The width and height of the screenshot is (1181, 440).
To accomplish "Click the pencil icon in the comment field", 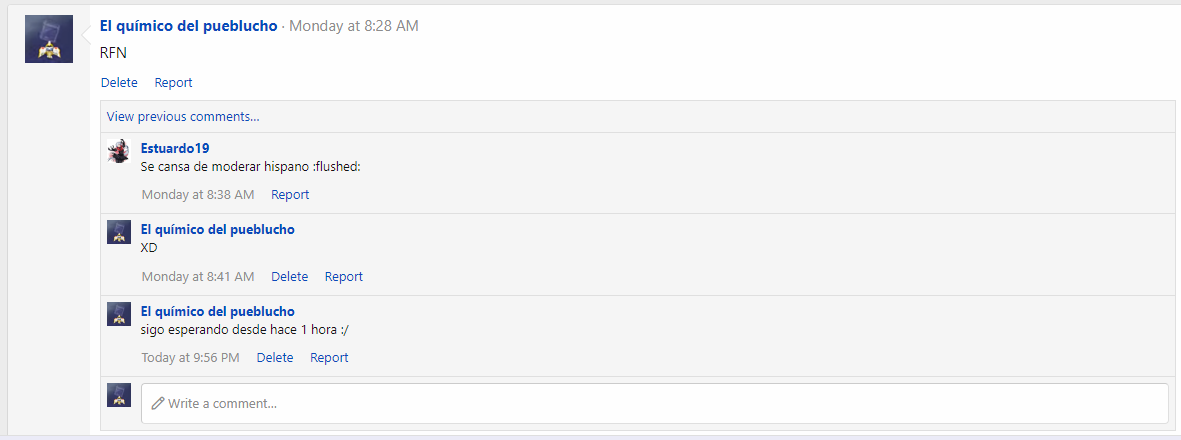I will coord(157,404).
